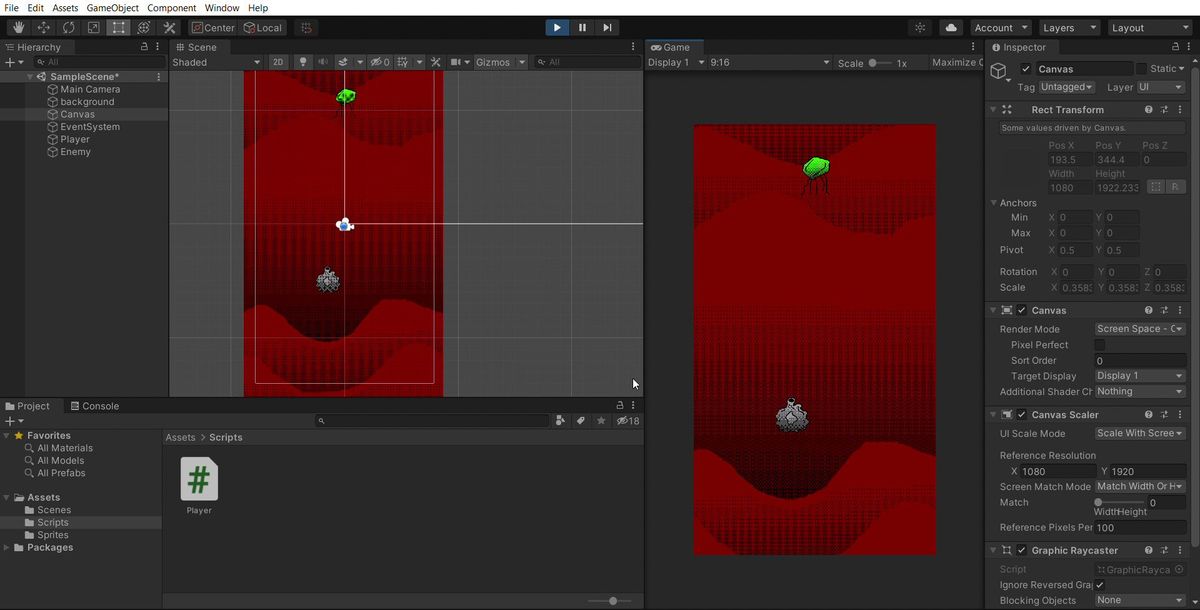1200x610 pixels.
Task: Select the Move tool
Action: coord(42,27)
